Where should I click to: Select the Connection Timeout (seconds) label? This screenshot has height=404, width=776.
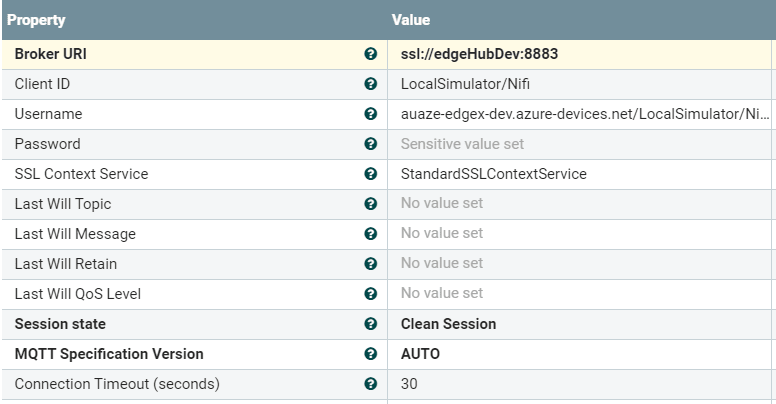(x=117, y=384)
